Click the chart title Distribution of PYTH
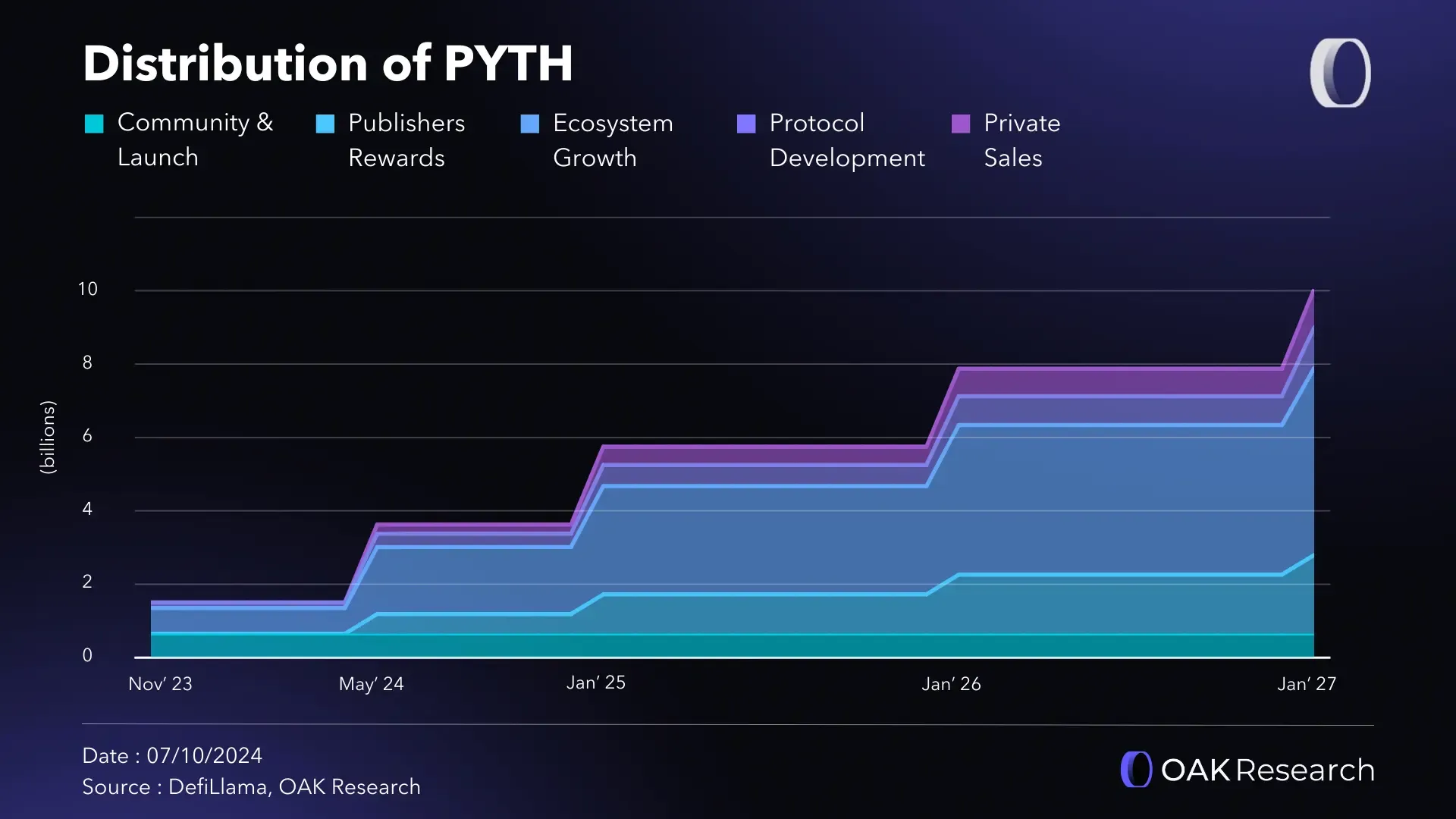This screenshot has width=1456, height=819. point(328,64)
